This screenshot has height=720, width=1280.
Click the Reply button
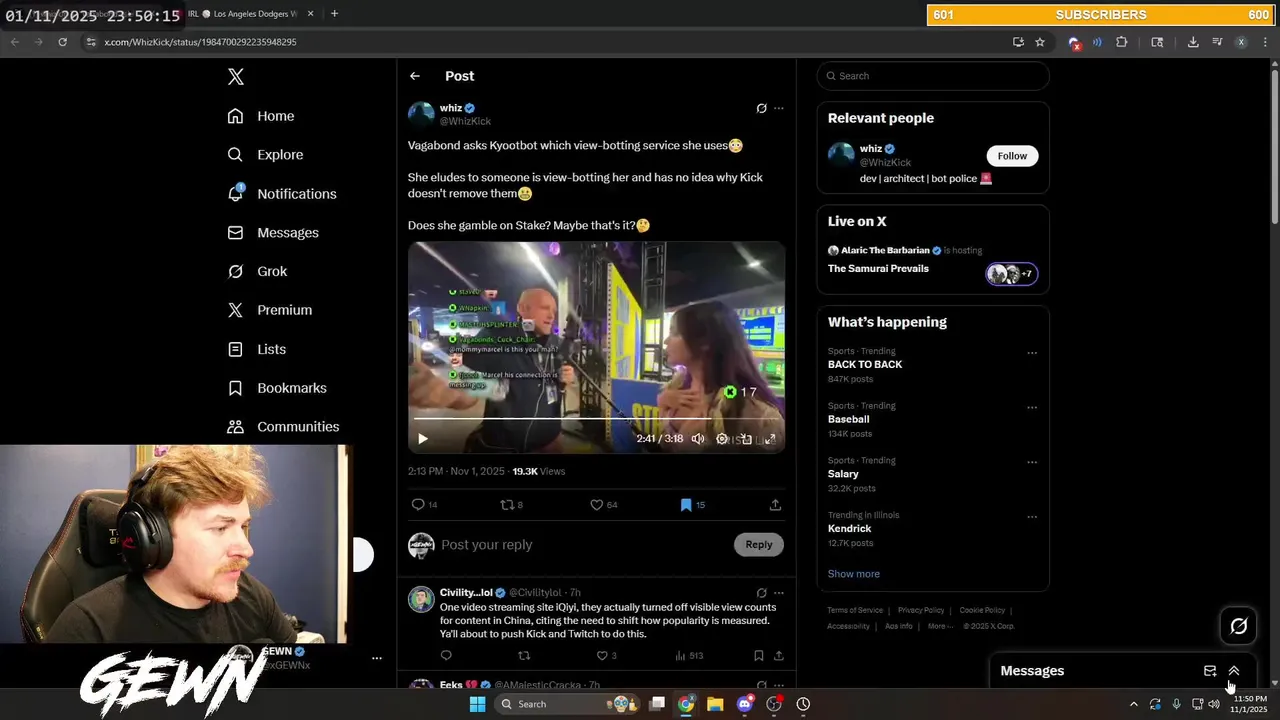759,545
